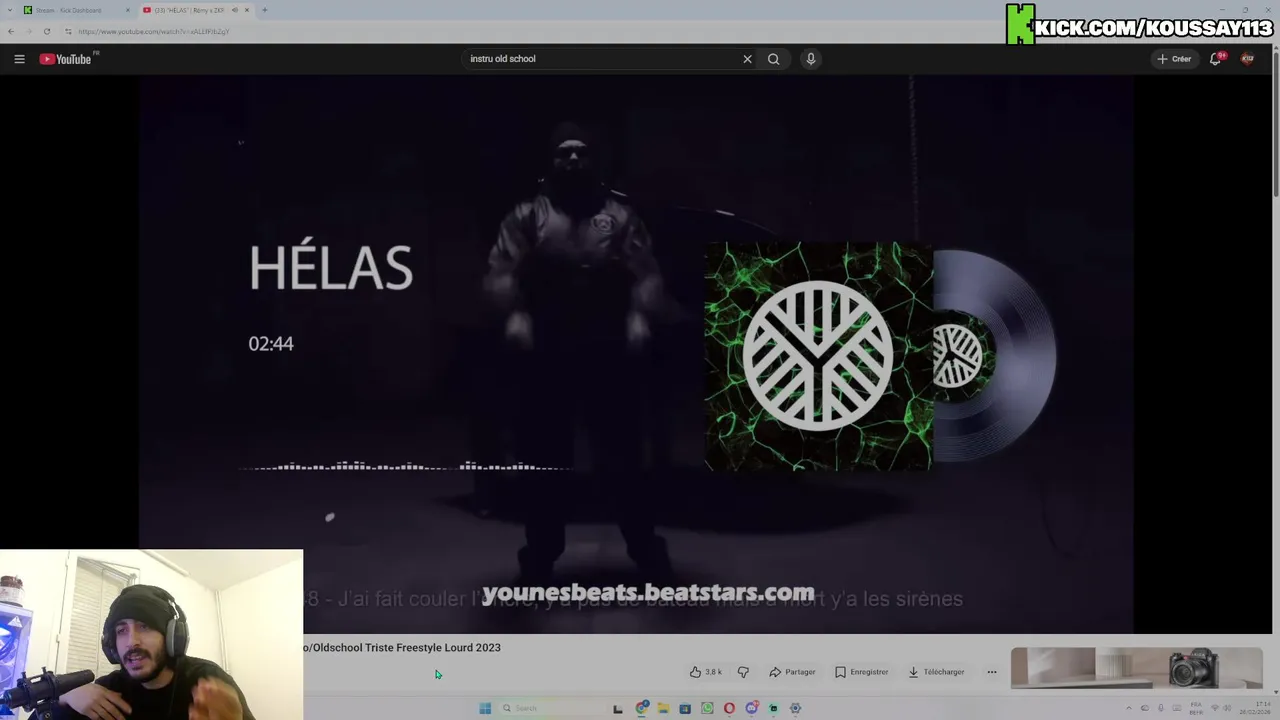Switch keyboard language FRA indicator
1280x720 pixels.
click(1196, 708)
